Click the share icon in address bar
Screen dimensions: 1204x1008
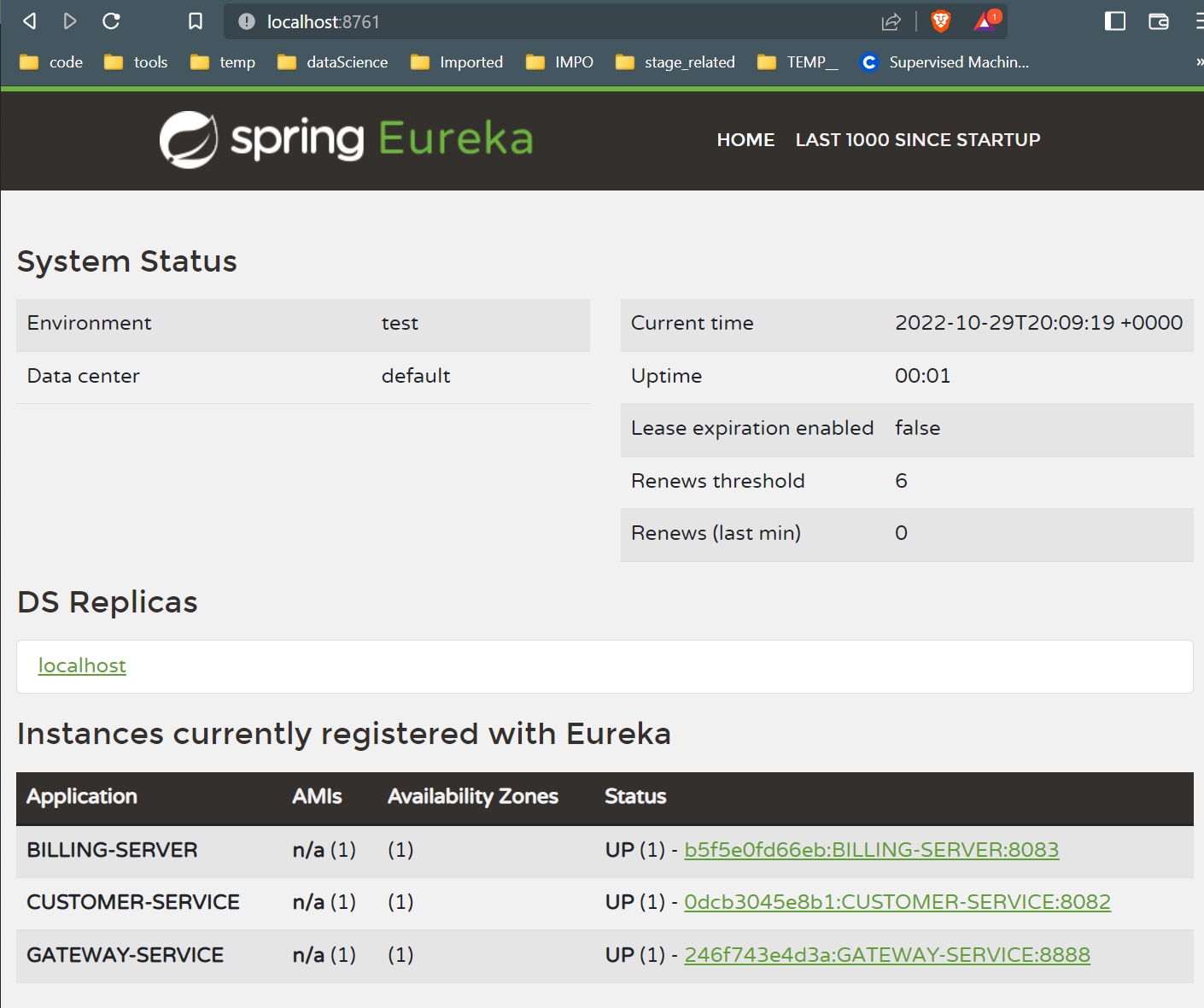click(x=891, y=21)
